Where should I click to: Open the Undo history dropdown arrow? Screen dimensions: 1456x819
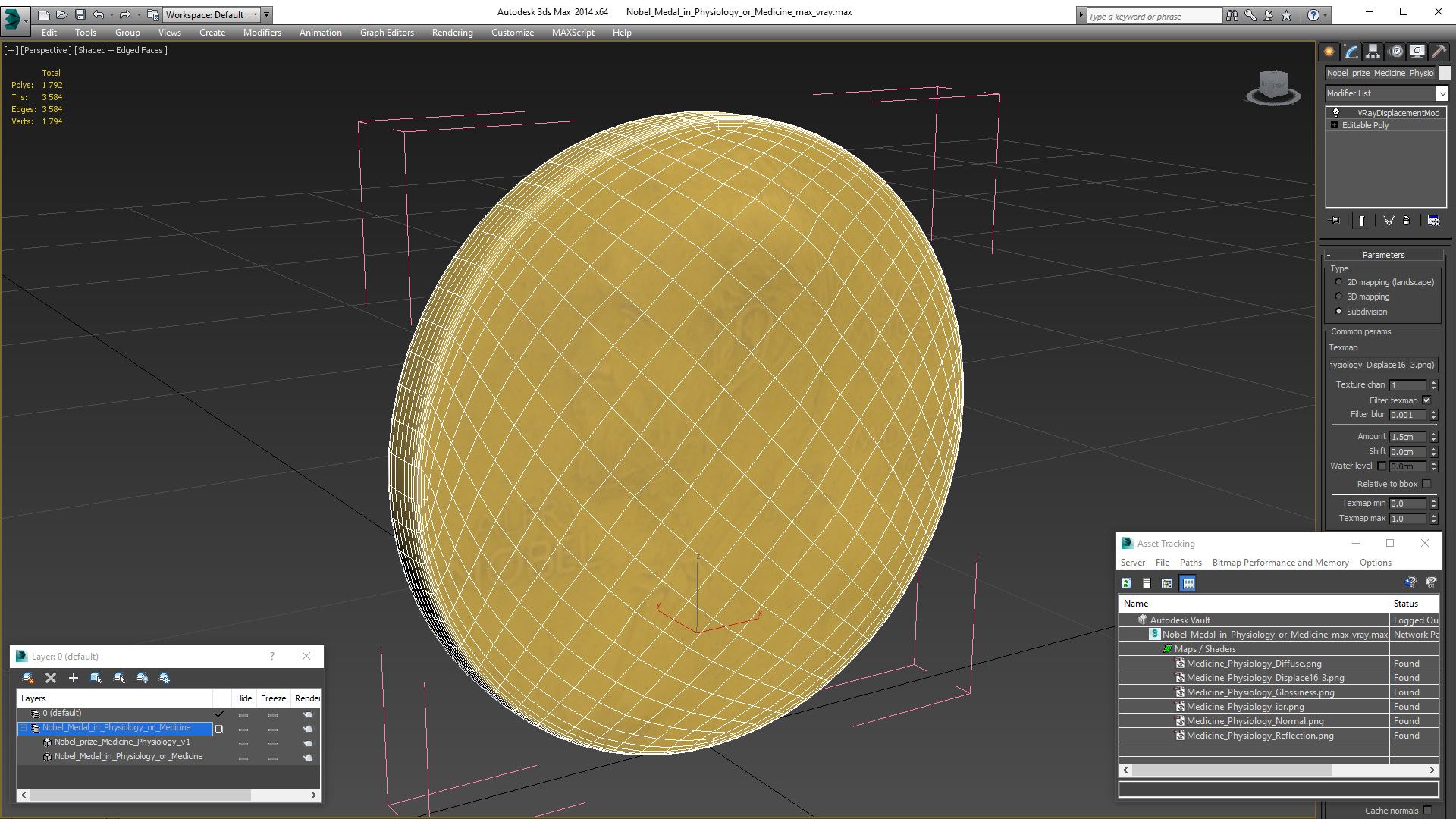pyautogui.click(x=111, y=14)
